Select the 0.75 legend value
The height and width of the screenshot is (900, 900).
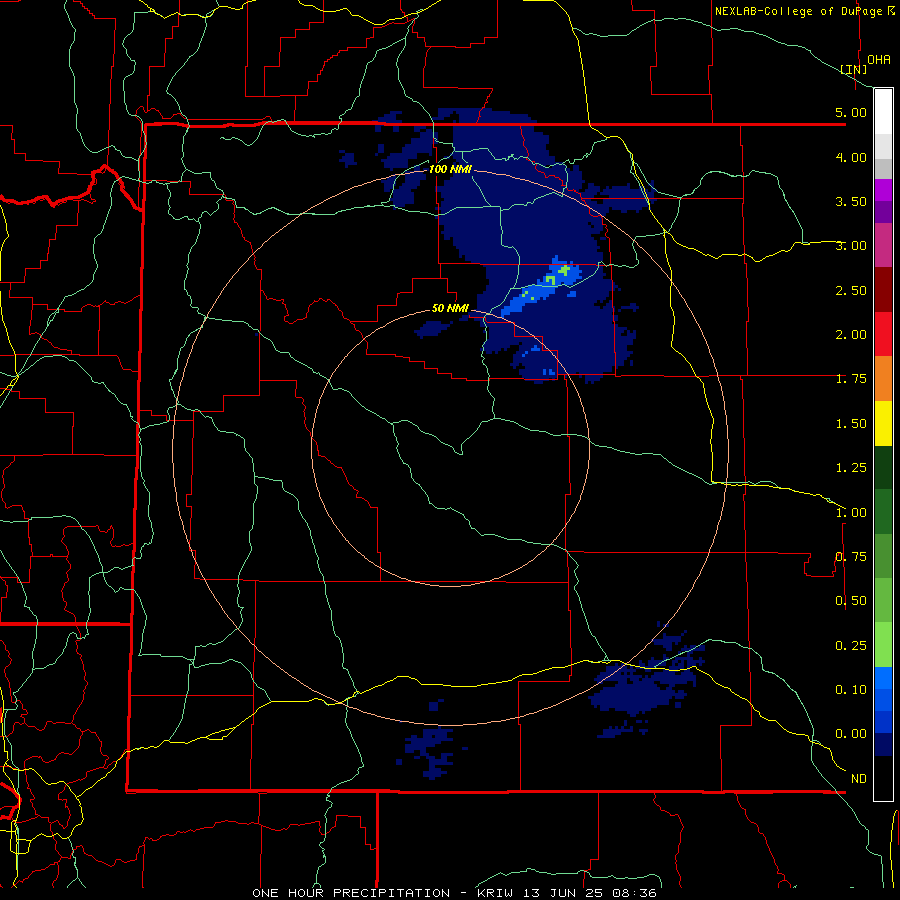coord(851,557)
